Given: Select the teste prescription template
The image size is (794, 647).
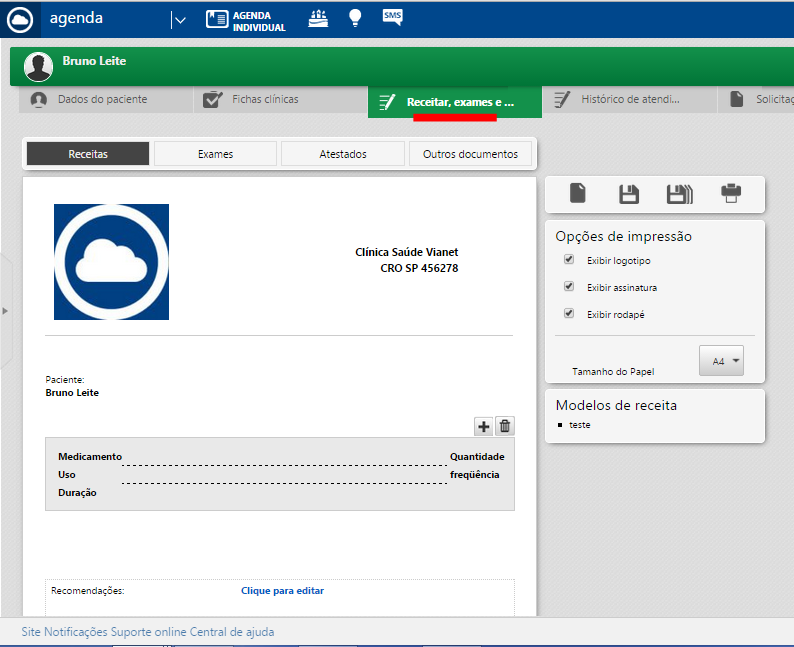Looking at the screenshot, I should point(580,425).
